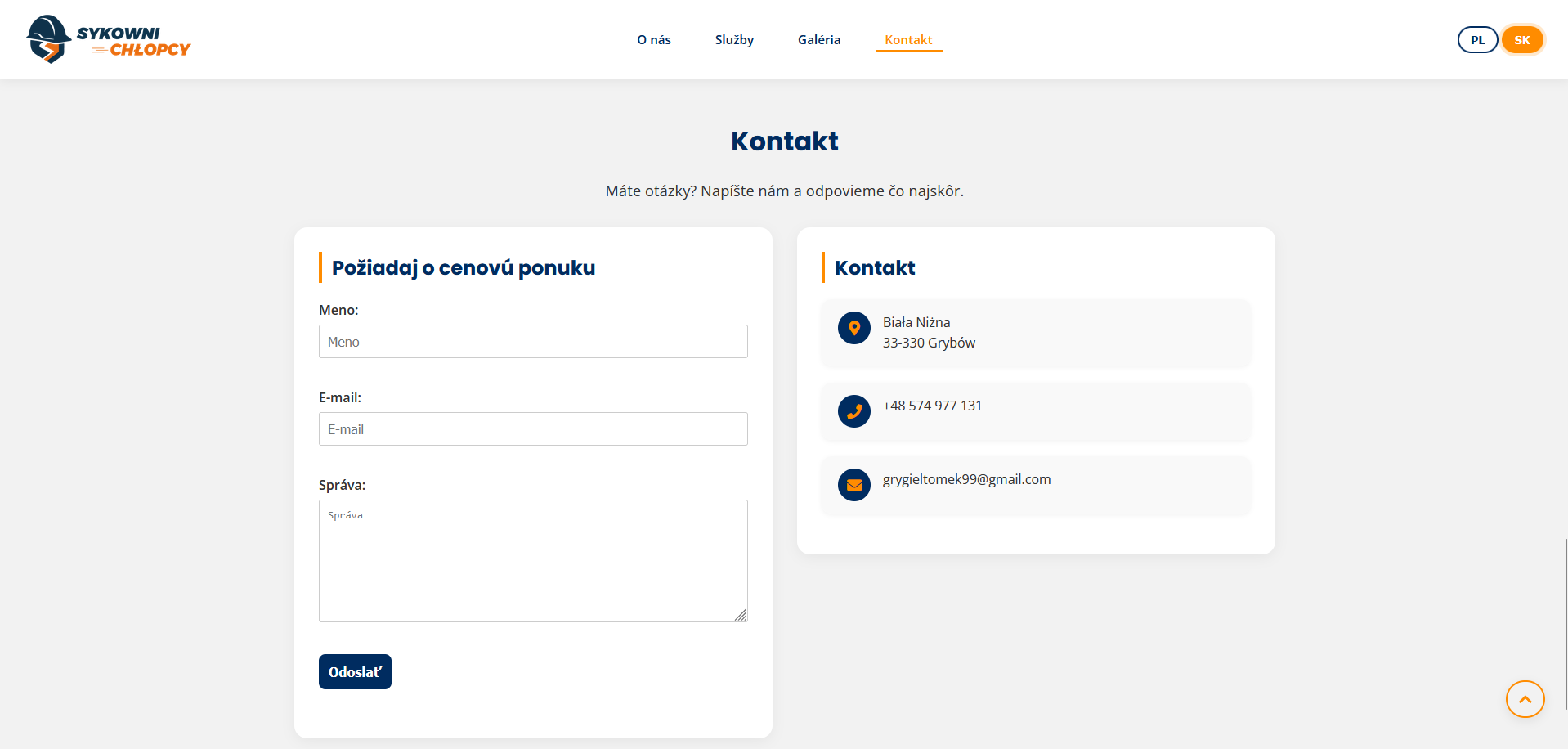Open the O nás page
This screenshot has width=1568, height=749.
click(653, 39)
